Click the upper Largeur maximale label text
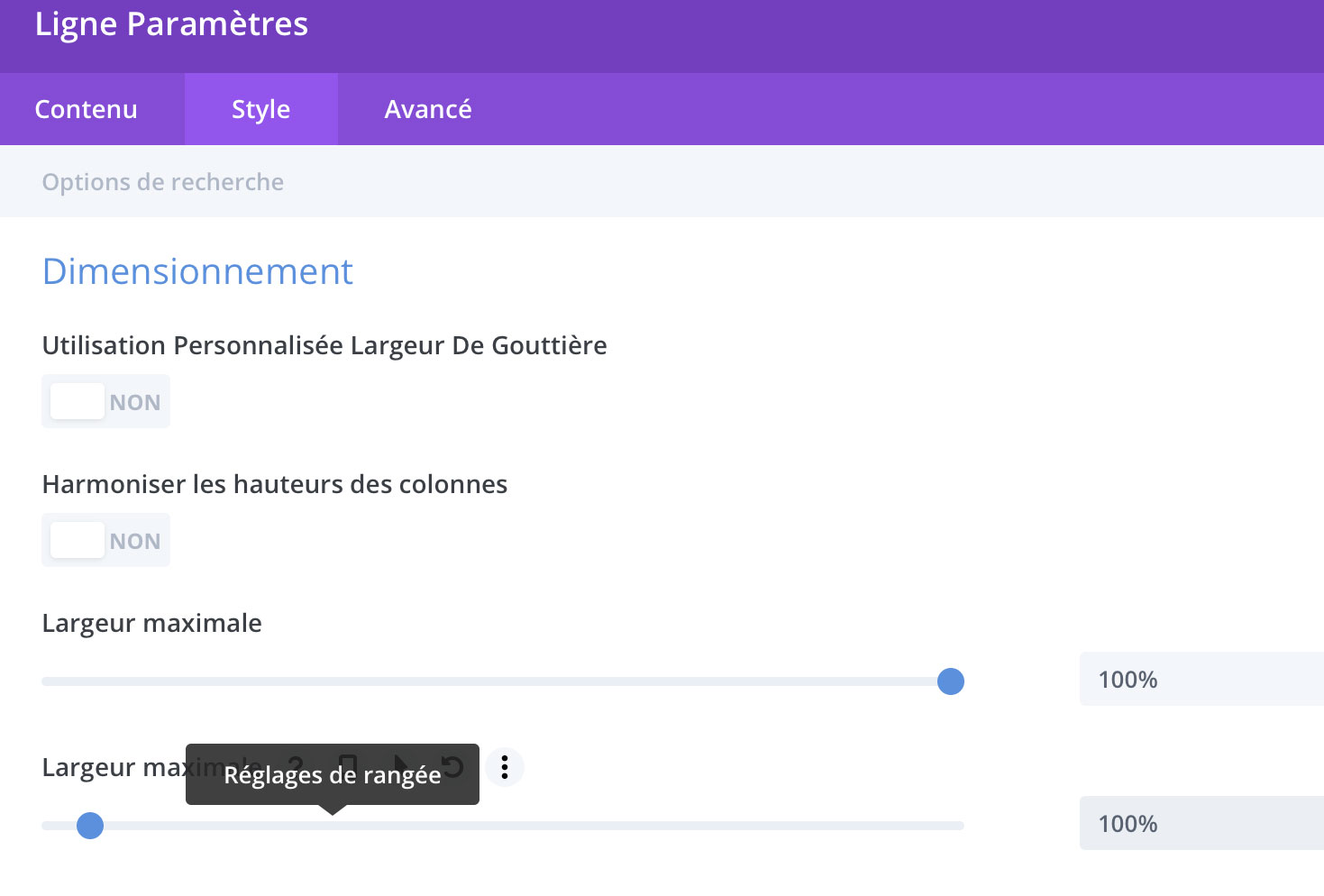Image resolution: width=1324 pixels, height=896 pixels. coord(152,624)
